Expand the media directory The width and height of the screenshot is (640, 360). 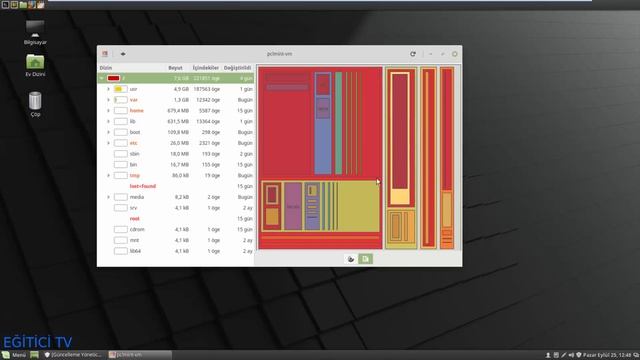[109, 197]
